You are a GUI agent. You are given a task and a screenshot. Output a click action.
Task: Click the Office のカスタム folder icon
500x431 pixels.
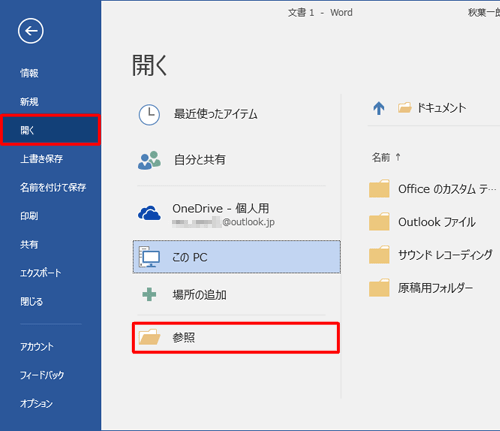coord(379,189)
